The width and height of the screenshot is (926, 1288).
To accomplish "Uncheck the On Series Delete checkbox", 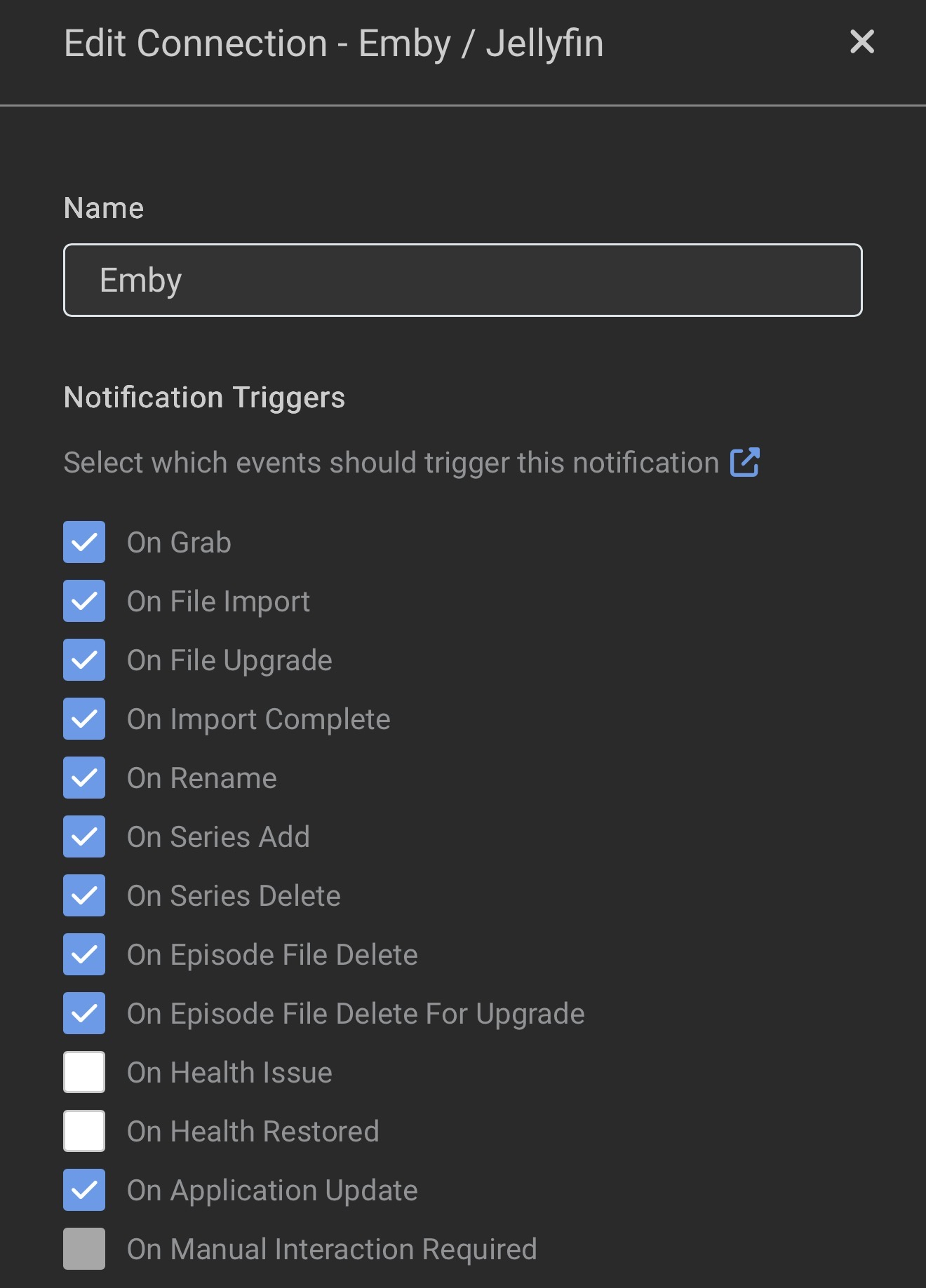I will 84,895.
